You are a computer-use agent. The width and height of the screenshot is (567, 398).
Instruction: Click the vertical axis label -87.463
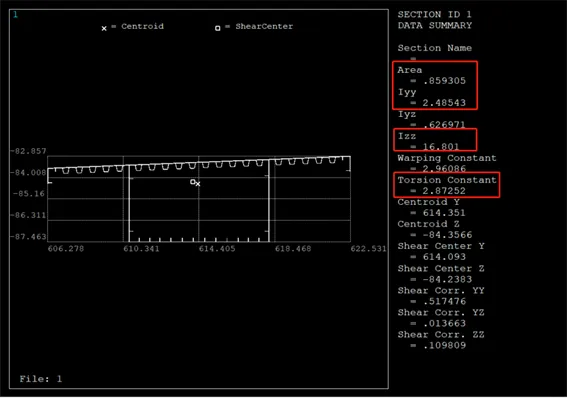pyautogui.click(x=28, y=237)
